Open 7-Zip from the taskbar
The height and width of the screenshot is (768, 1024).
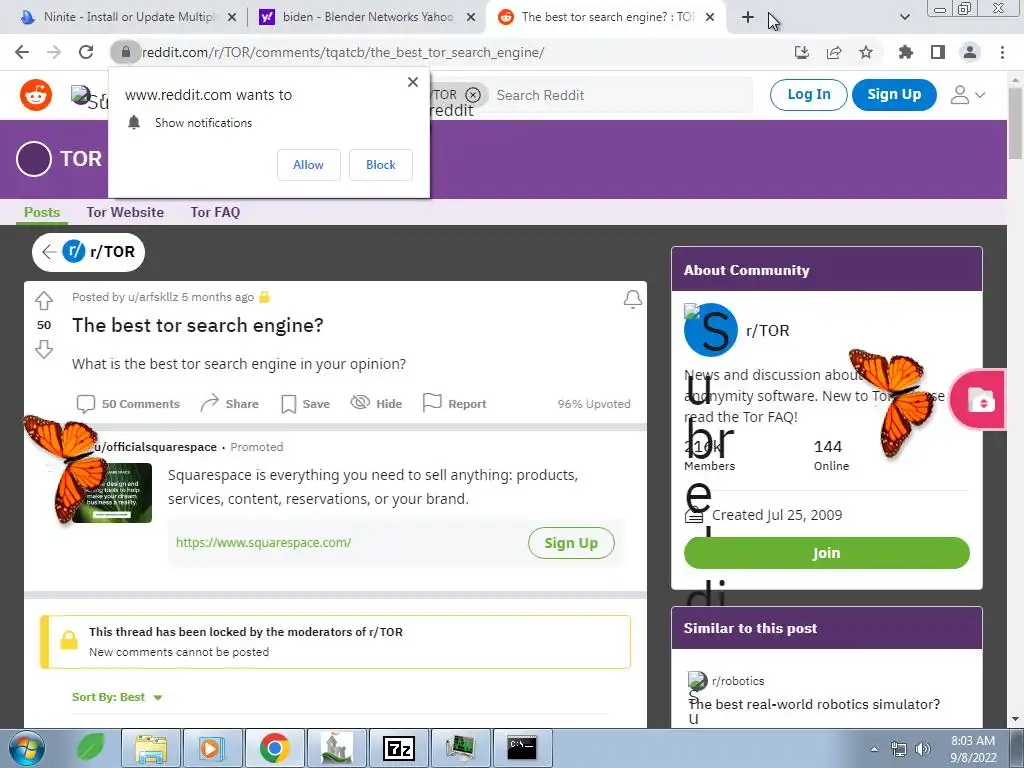click(x=398, y=748)
